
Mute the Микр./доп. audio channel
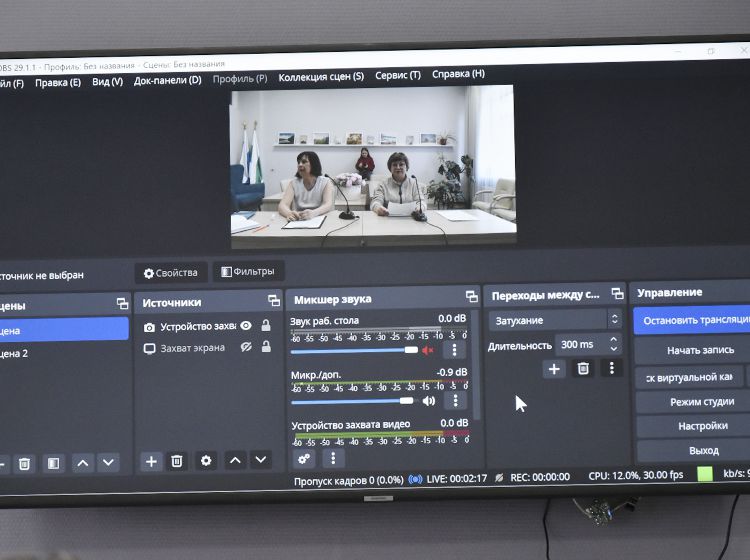pos(429,401)
